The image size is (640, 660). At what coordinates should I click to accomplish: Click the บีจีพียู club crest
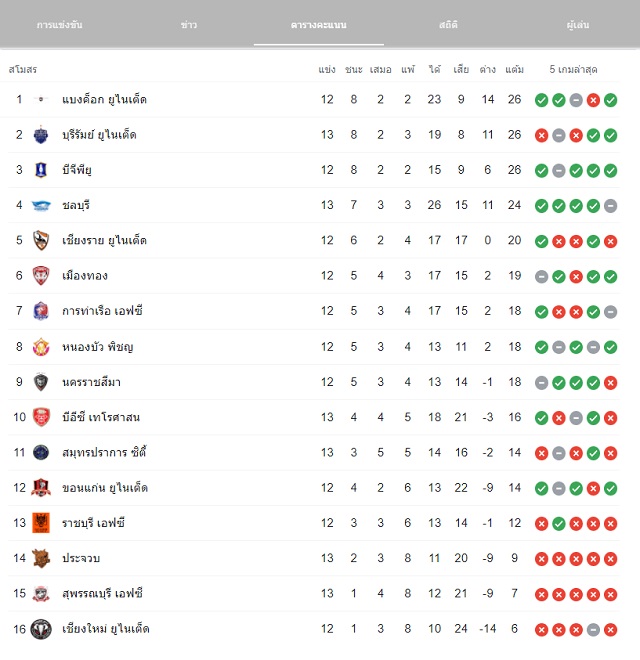[x=41, y=170]
